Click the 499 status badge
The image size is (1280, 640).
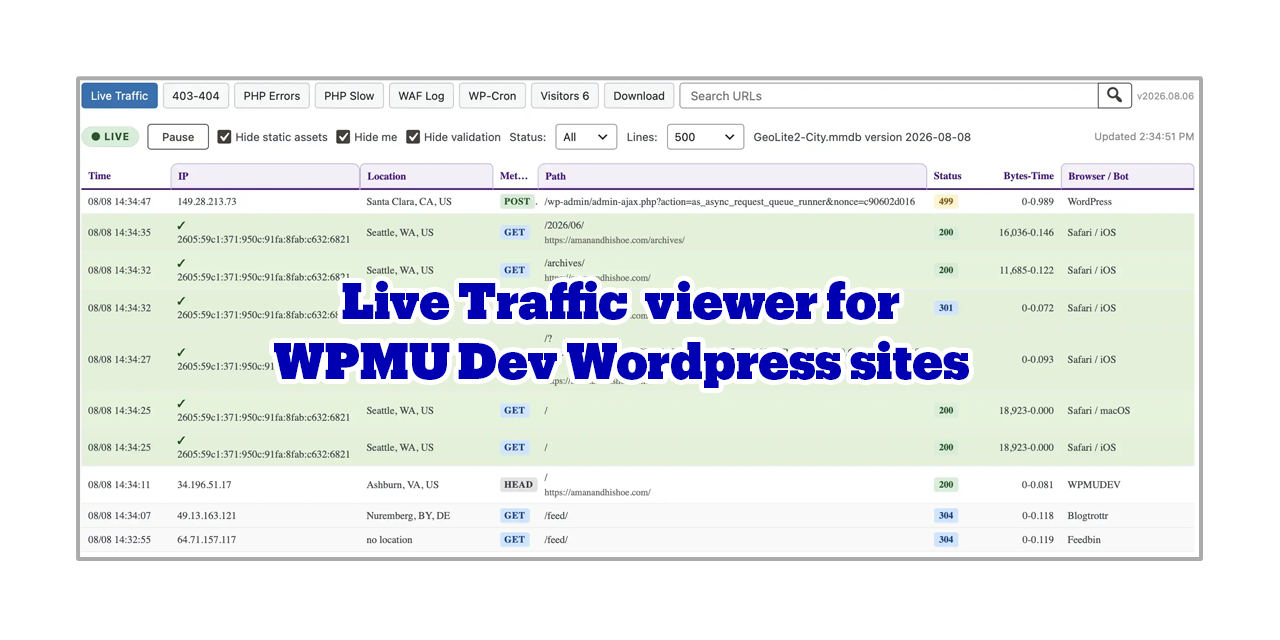(946, 201)
